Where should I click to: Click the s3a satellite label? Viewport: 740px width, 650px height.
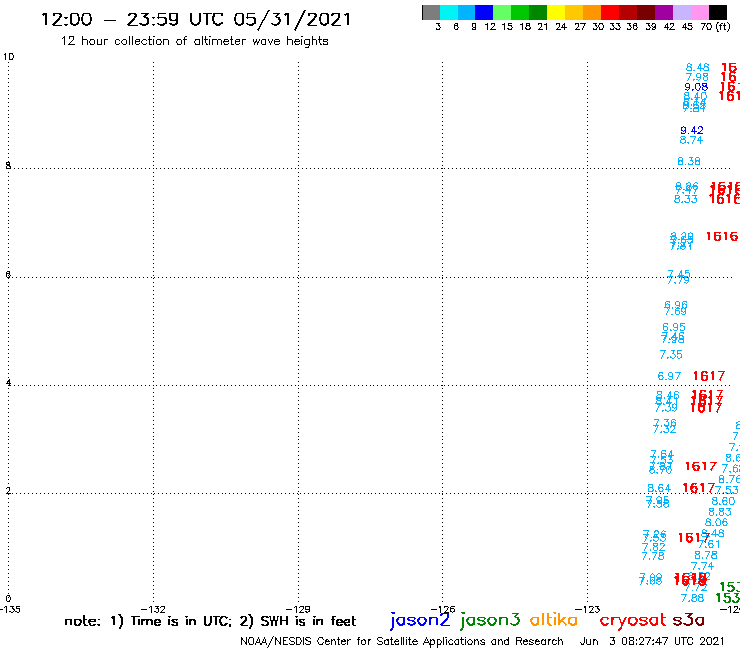tap(689, 620)
